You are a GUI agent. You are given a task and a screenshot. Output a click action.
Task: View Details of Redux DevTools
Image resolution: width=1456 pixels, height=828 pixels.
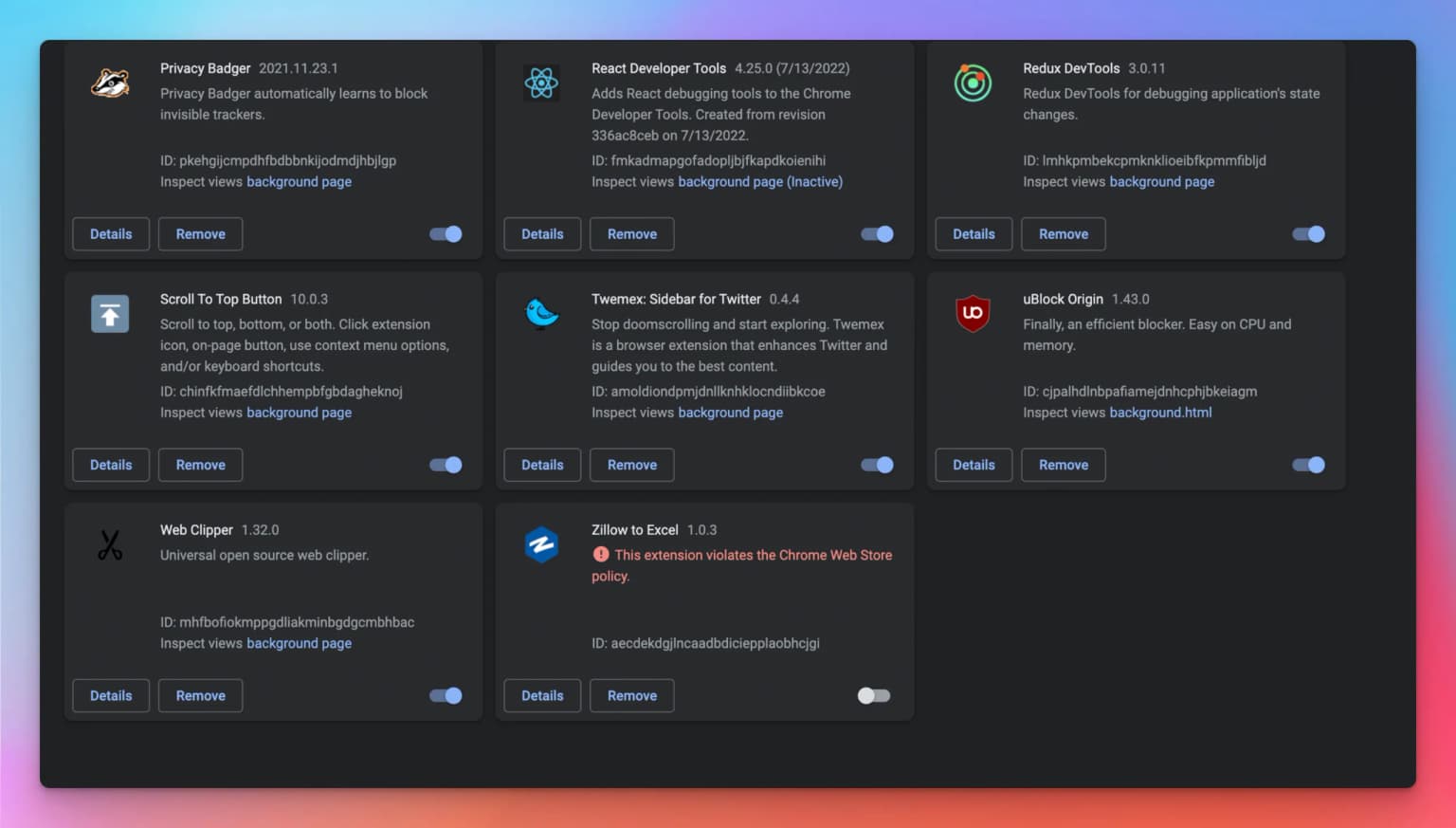(x=974, y=234)
